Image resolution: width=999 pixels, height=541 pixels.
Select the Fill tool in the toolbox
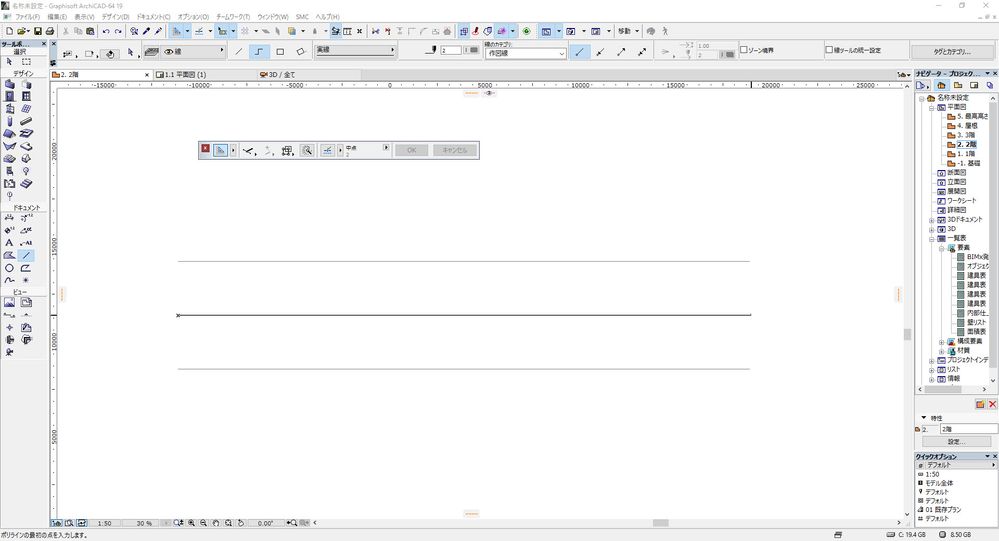[x=10, y=256]
